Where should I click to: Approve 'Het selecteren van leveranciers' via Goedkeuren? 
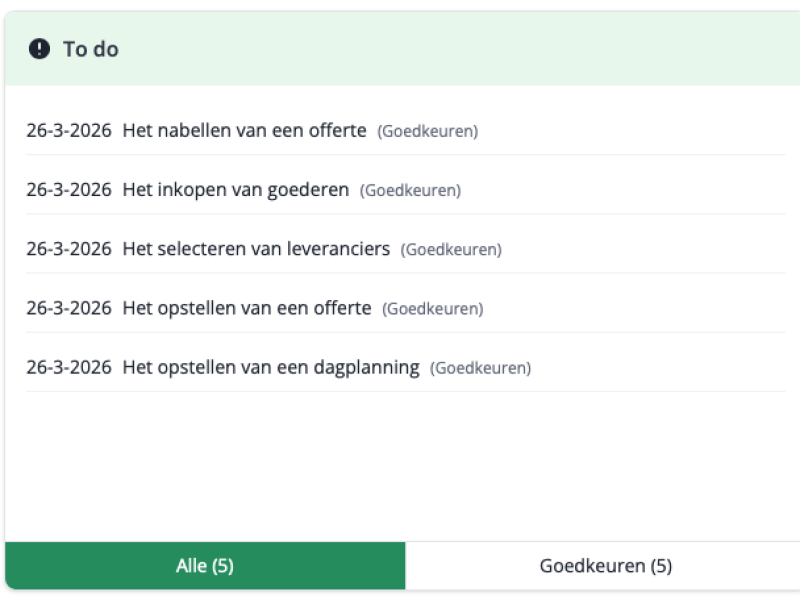[x=452, y=249]
